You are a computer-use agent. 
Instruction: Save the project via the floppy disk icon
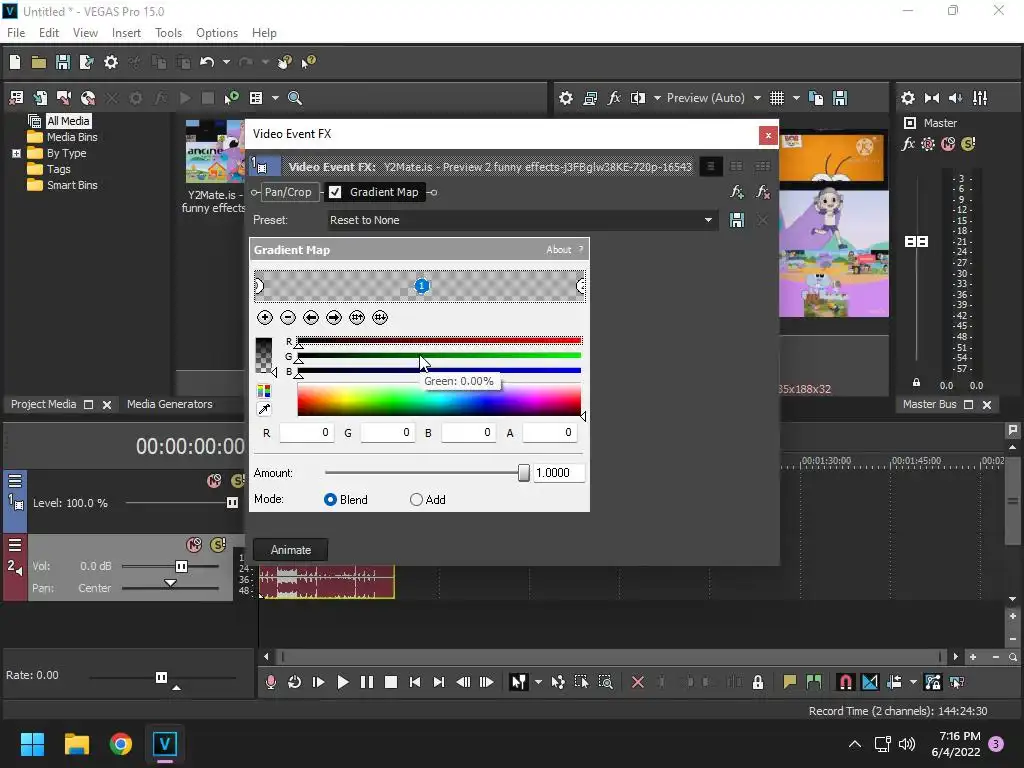click(x=63, y=62)
